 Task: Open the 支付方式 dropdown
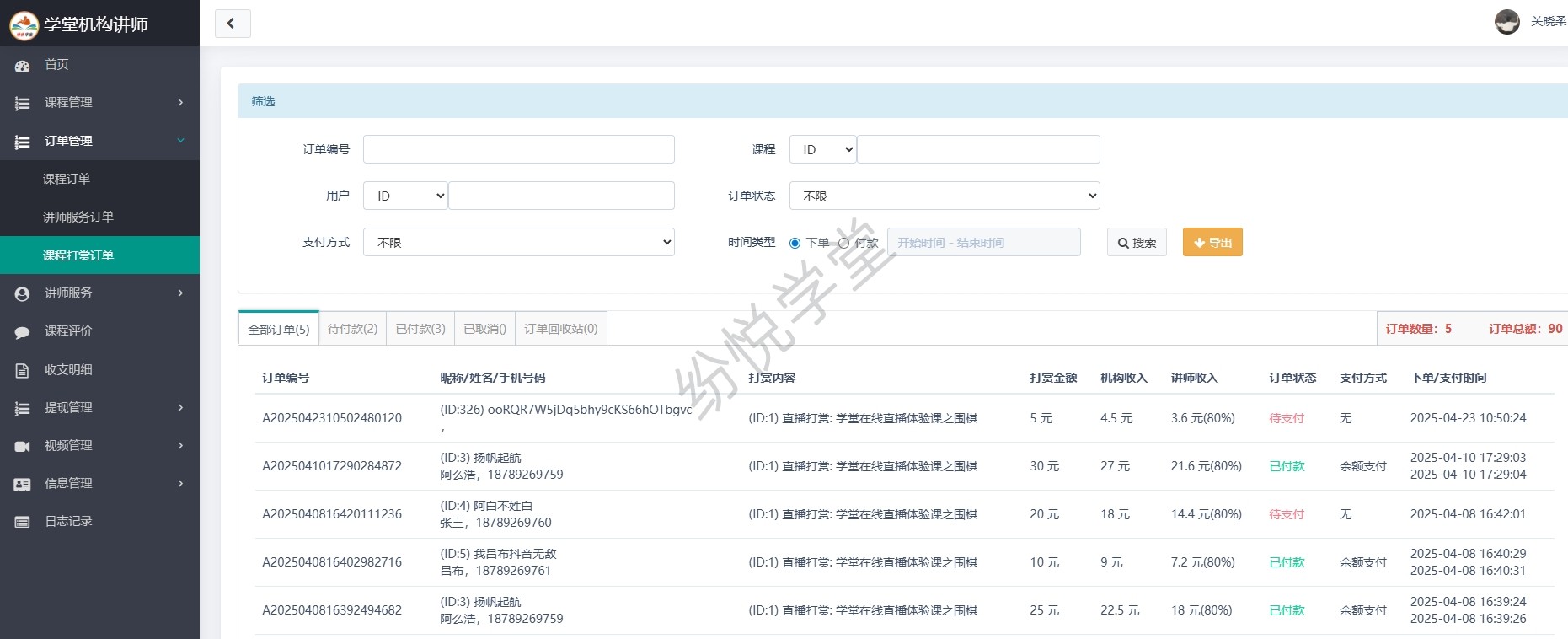pos(518,242)
